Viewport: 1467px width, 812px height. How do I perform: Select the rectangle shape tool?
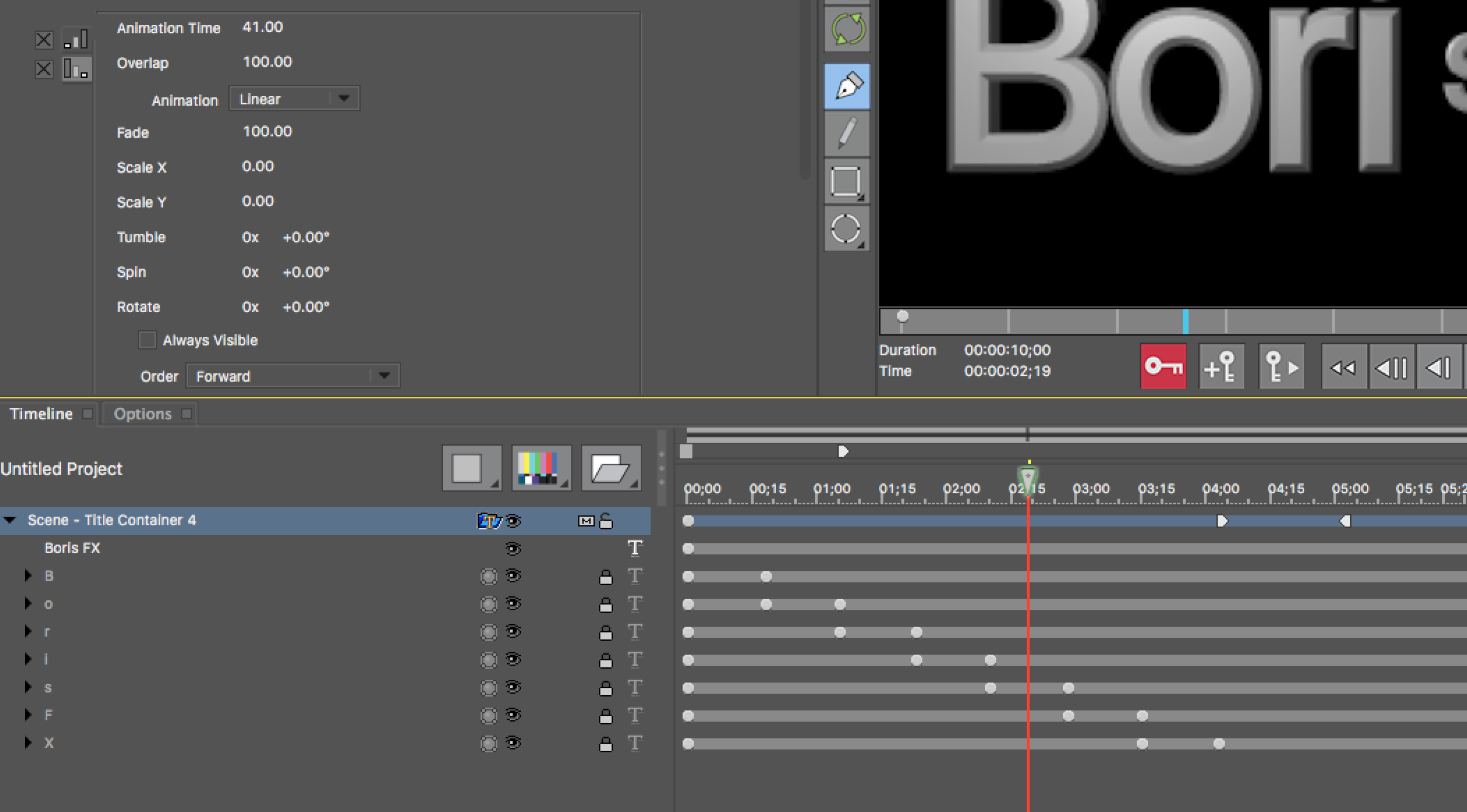847,182
